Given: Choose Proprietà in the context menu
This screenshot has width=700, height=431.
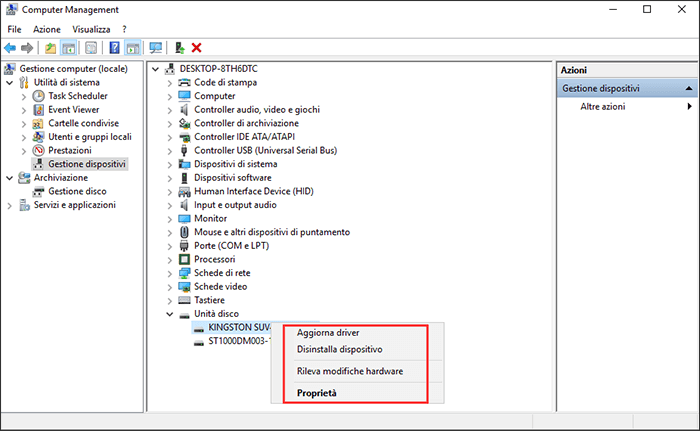Looking at the screenshot, I should 317,393.
